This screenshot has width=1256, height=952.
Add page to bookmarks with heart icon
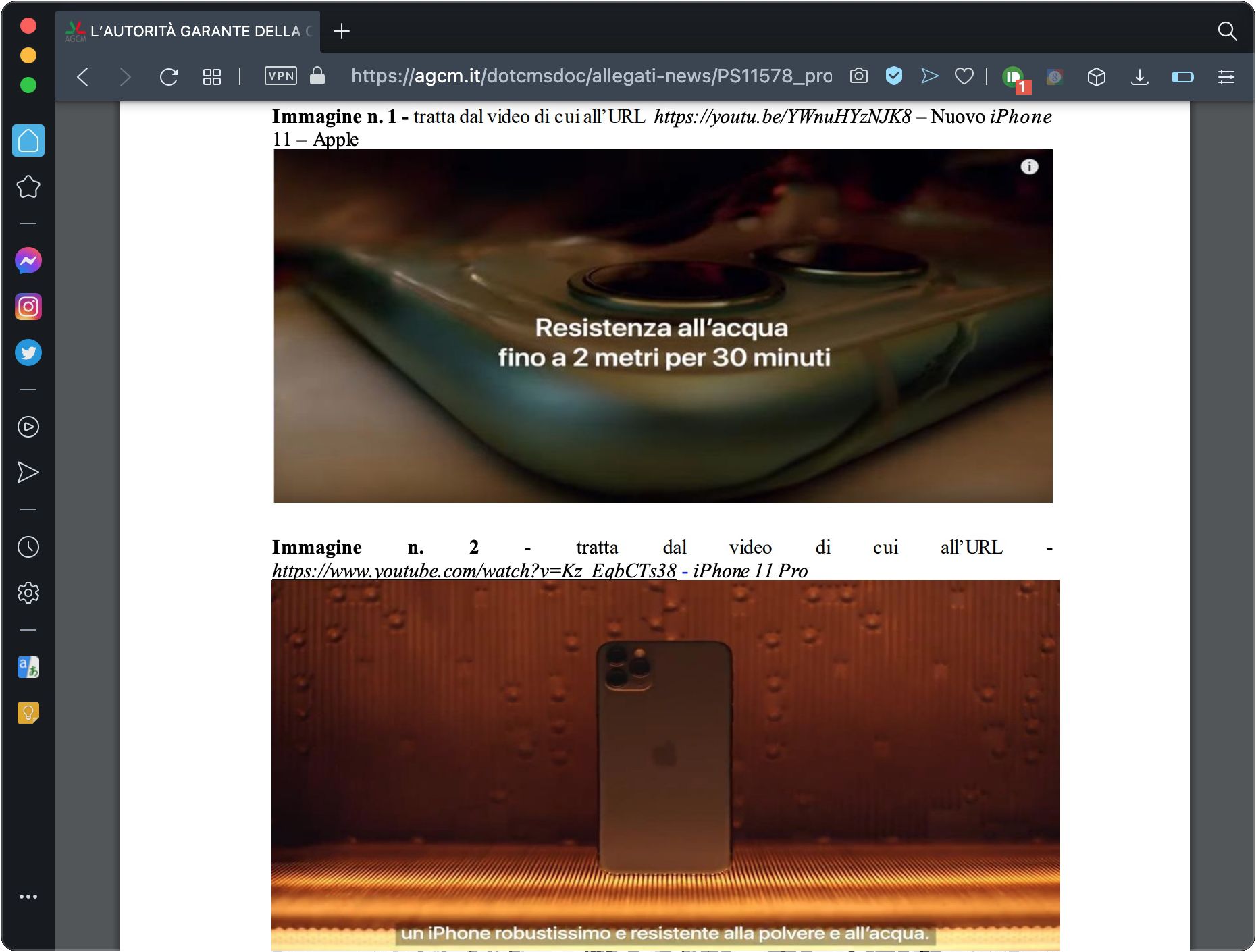pos(964,76)
